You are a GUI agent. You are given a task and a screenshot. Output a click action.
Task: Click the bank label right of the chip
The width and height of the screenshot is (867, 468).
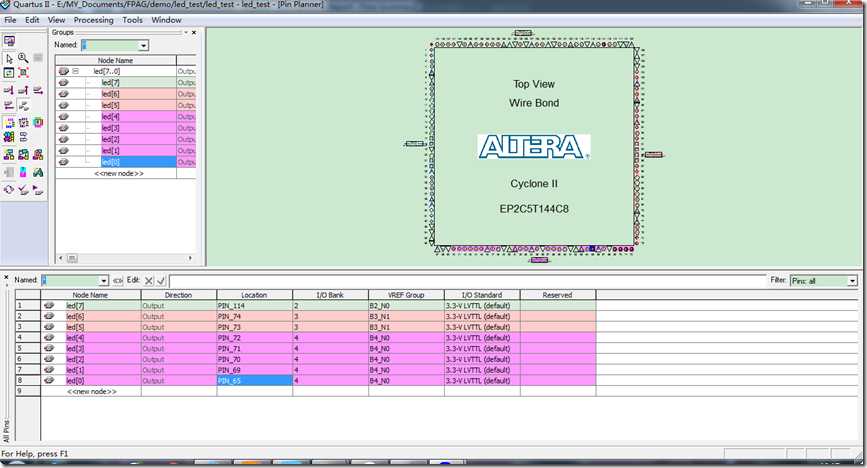click(654, 155)
